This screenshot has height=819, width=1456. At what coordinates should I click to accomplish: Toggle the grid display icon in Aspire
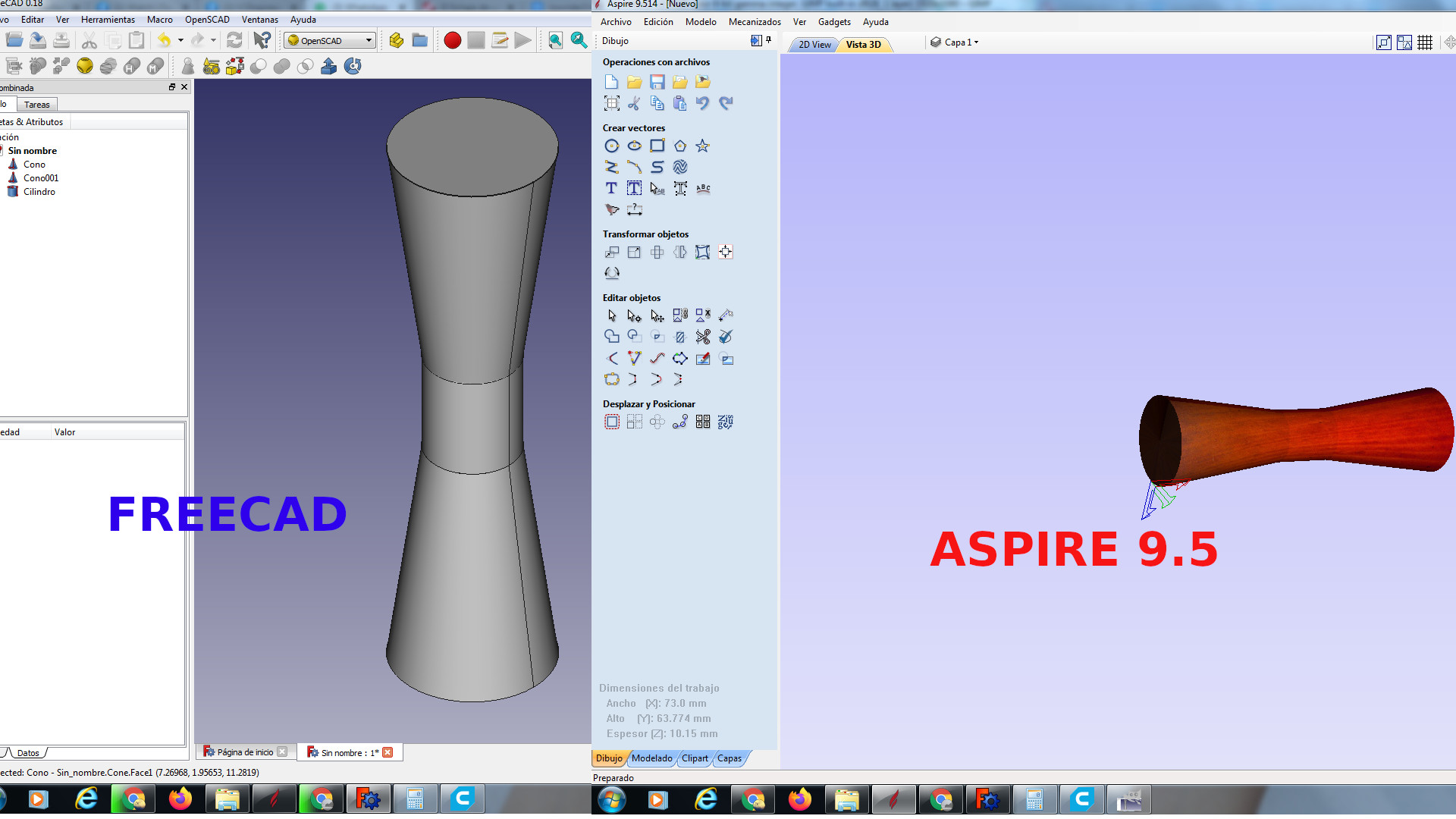[1424, 43]
